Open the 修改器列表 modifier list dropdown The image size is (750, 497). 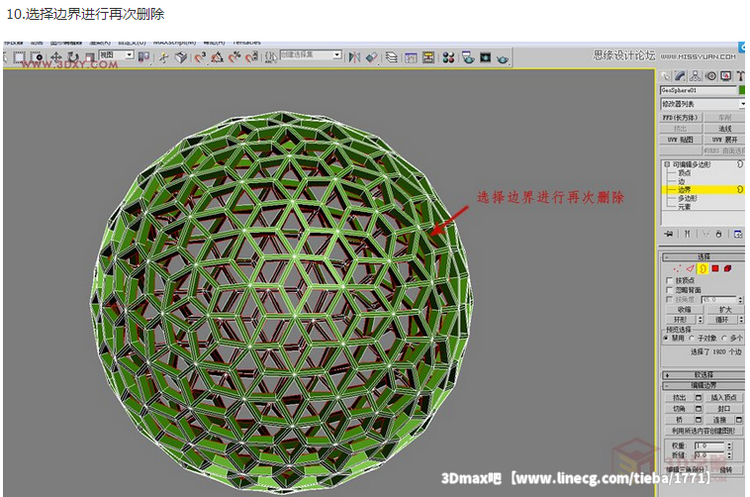[x=703, y=104]
